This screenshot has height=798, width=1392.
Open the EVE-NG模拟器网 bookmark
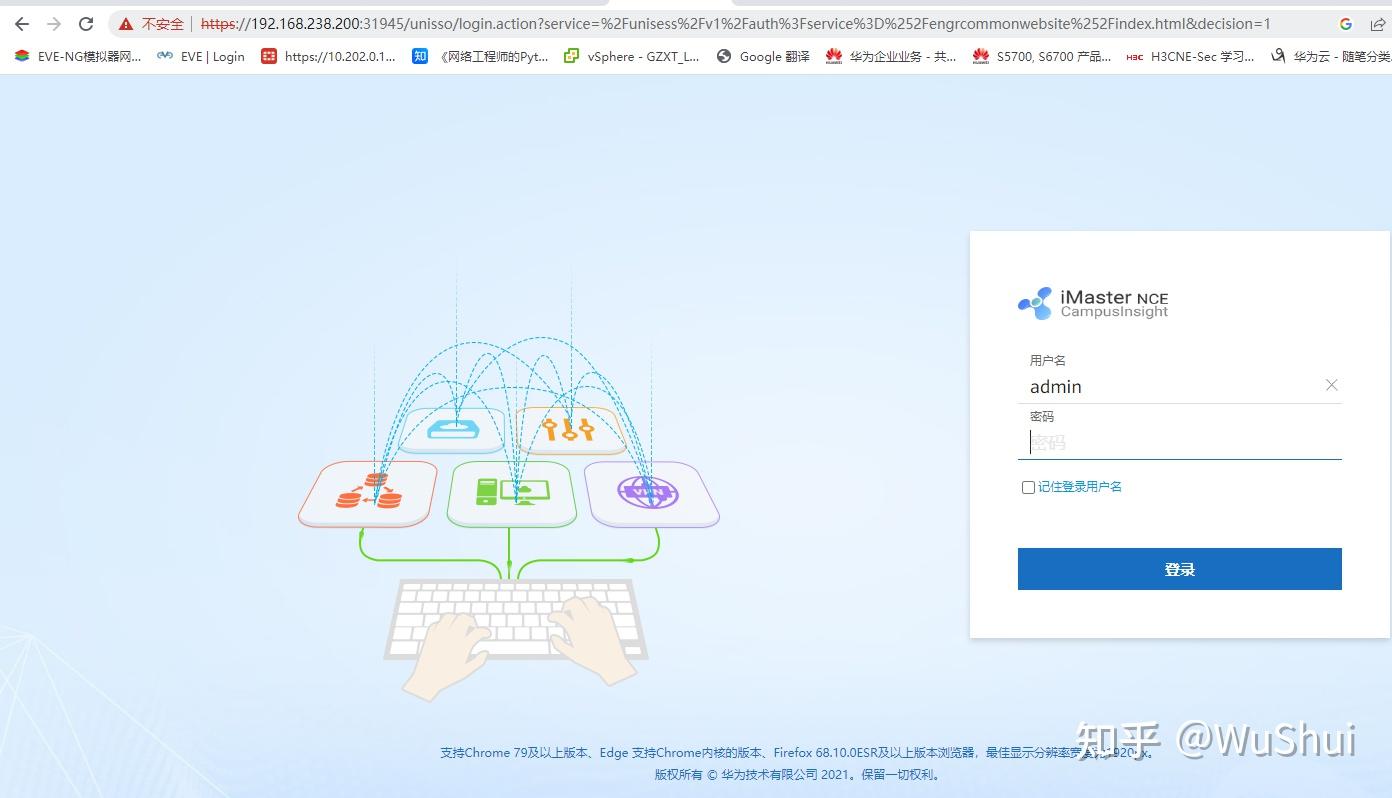77,56
